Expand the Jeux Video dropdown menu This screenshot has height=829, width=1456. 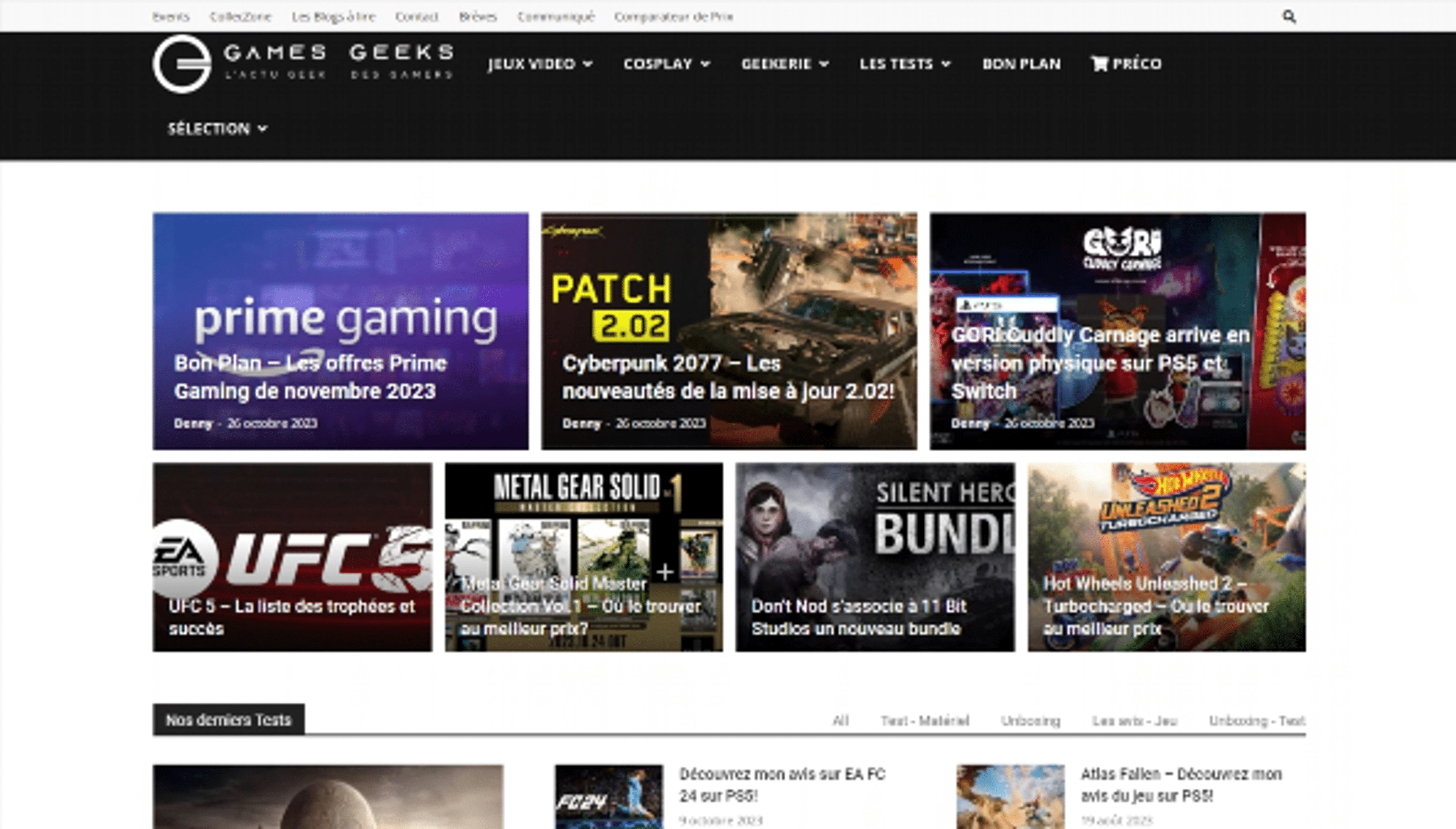click(538, 64)
